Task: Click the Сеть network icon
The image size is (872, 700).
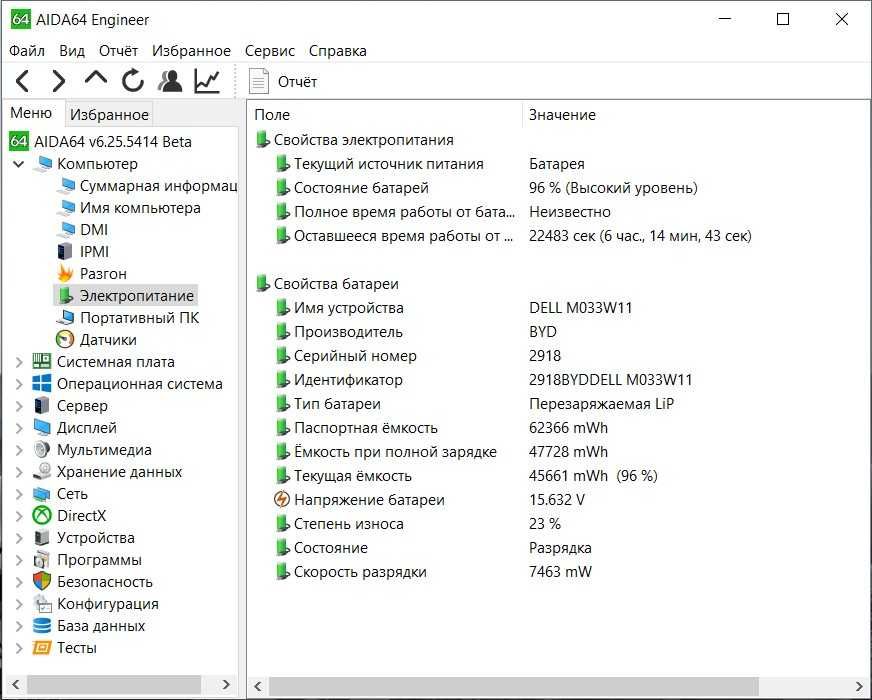Action: tap(42, 494)
